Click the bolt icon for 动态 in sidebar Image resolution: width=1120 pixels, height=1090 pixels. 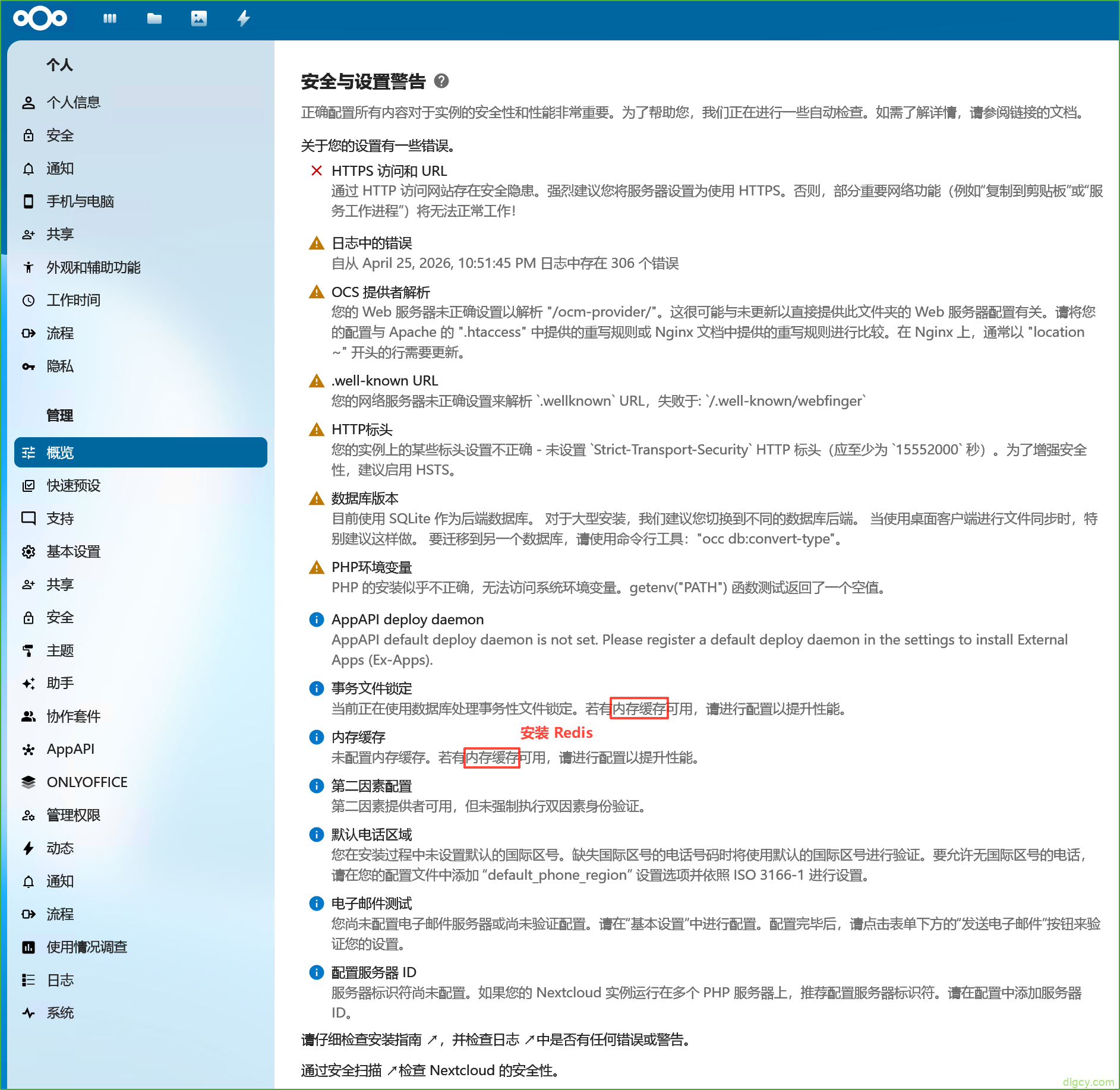(29, 848)
